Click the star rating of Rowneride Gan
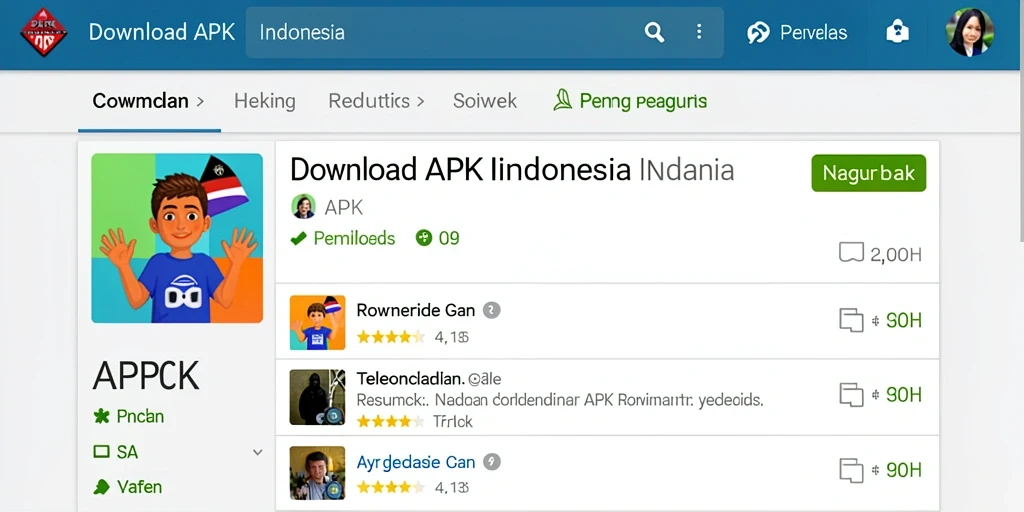 point(392,337)
